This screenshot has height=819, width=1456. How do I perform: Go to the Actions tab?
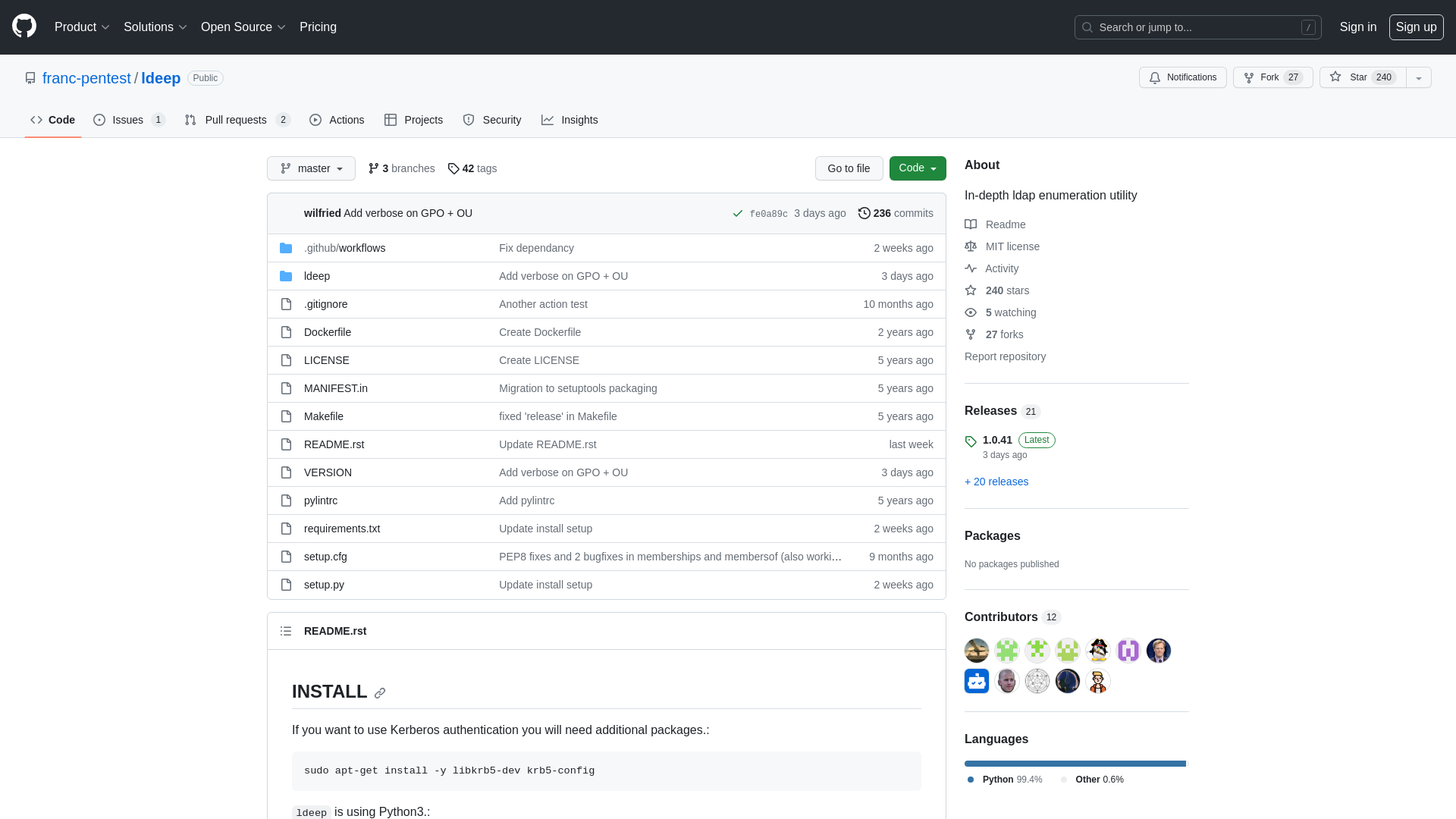[337, 120]
